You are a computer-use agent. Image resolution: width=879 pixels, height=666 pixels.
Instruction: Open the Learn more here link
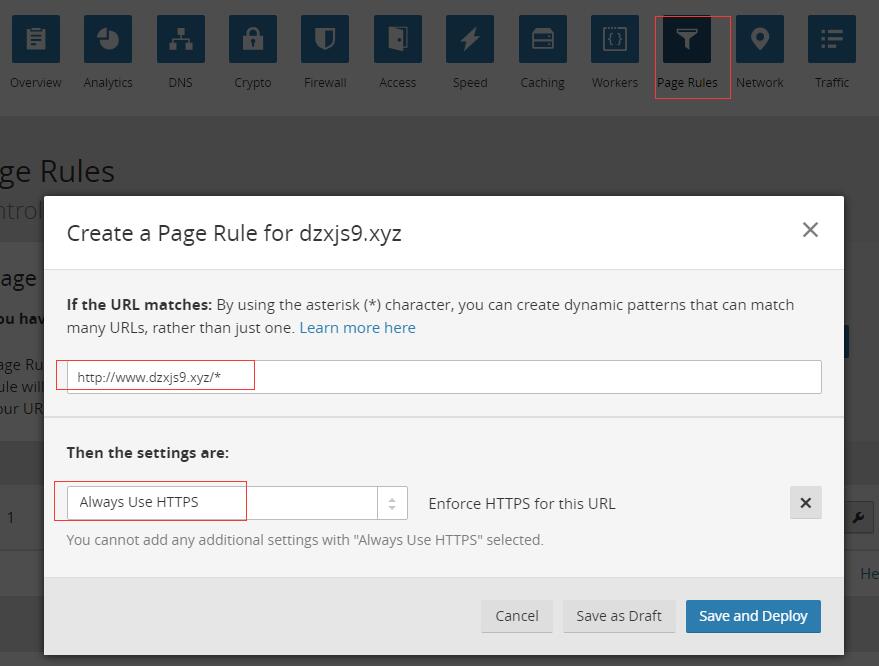[x=358, y=328]
